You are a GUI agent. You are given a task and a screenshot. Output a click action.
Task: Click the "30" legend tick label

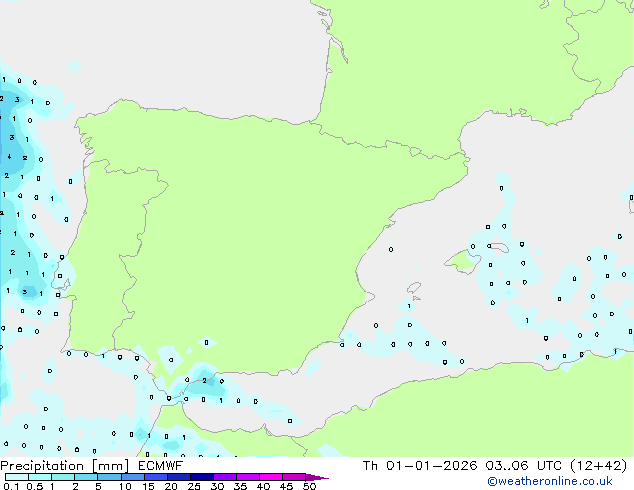217,486
